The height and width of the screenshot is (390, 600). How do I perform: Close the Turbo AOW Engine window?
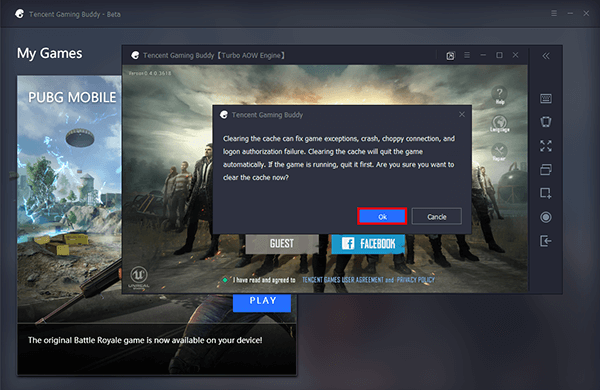[515, 55]
